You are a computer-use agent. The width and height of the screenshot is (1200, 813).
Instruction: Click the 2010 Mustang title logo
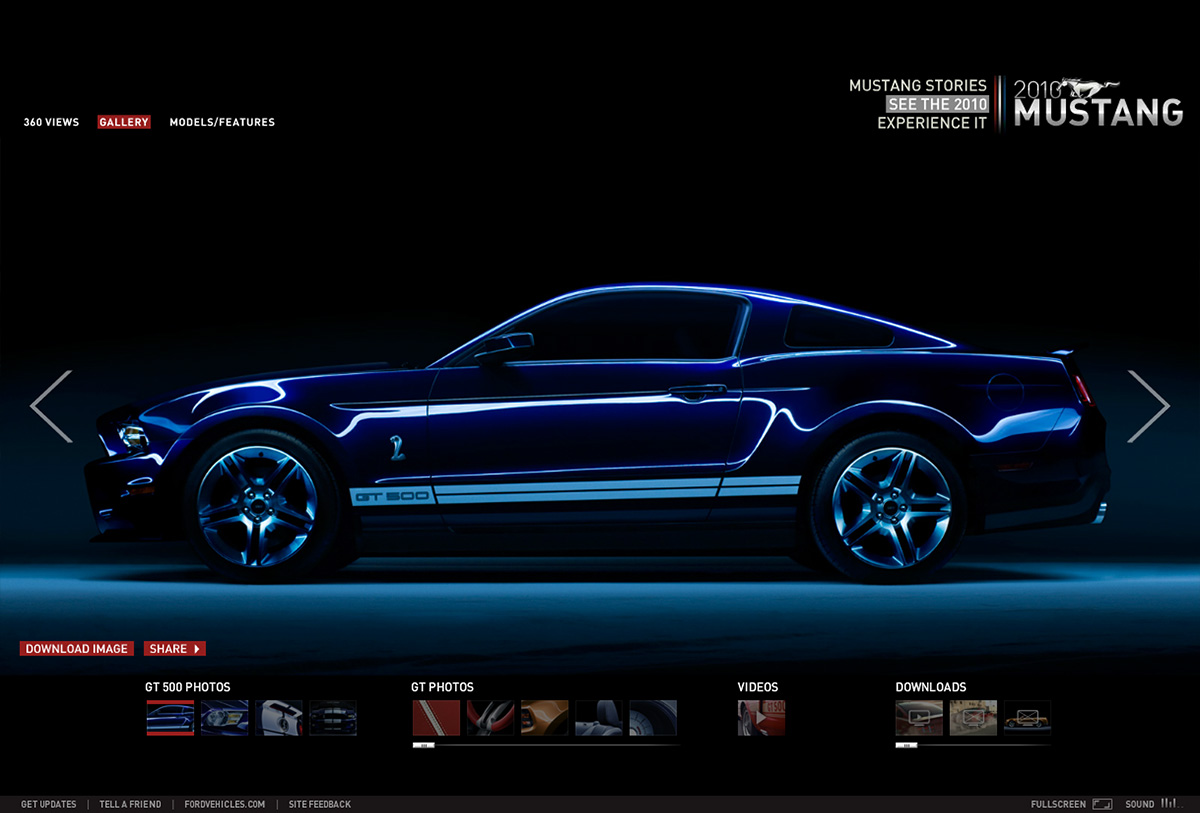pos(1098,103)
